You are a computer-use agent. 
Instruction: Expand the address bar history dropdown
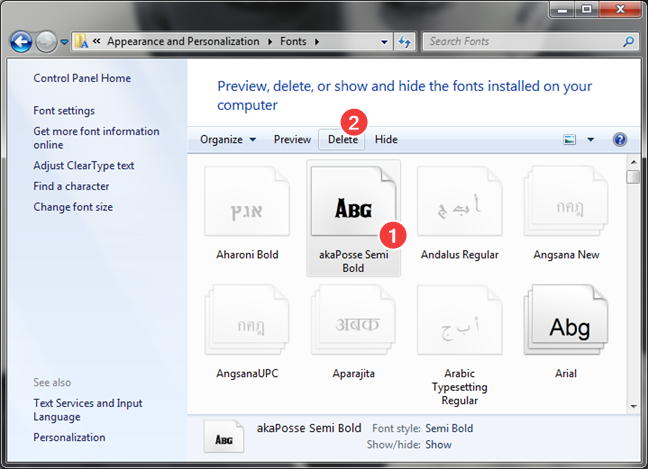tap(384, 42)
